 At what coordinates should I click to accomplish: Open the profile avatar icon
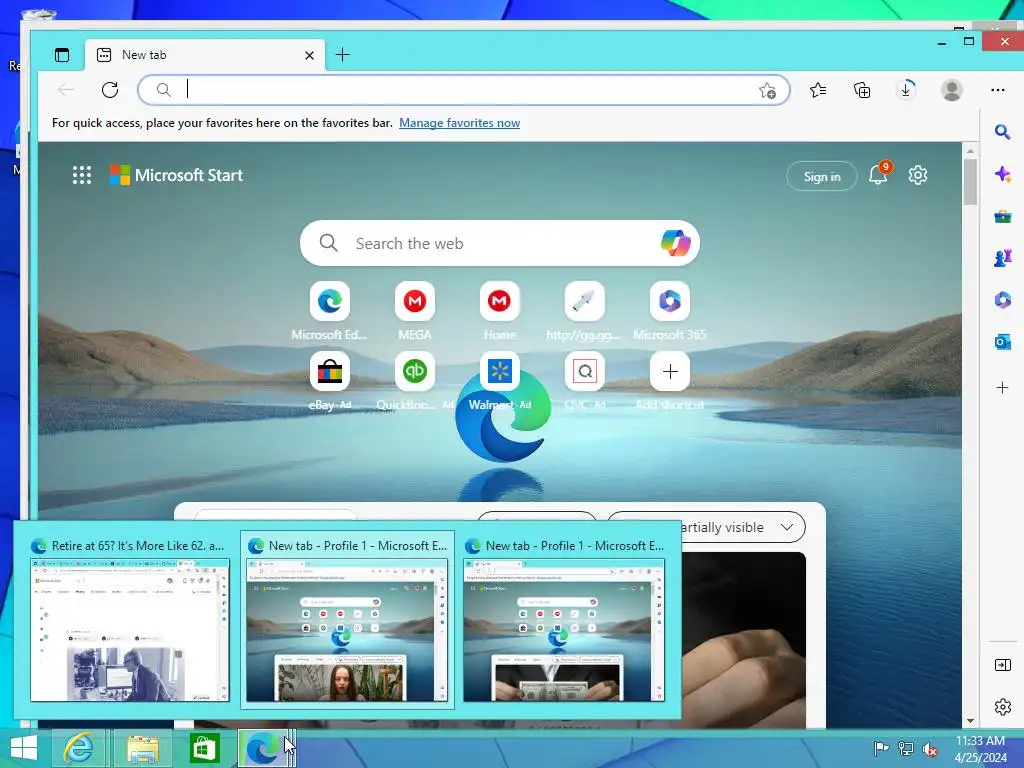(952, 90)
